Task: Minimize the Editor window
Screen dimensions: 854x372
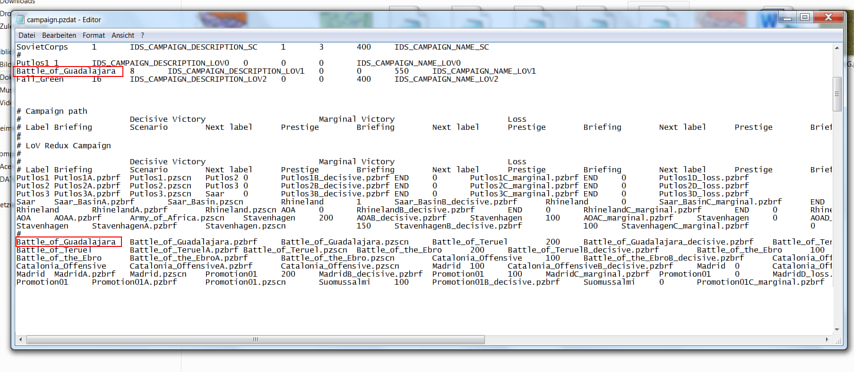Action: click(x=789, y=17)
